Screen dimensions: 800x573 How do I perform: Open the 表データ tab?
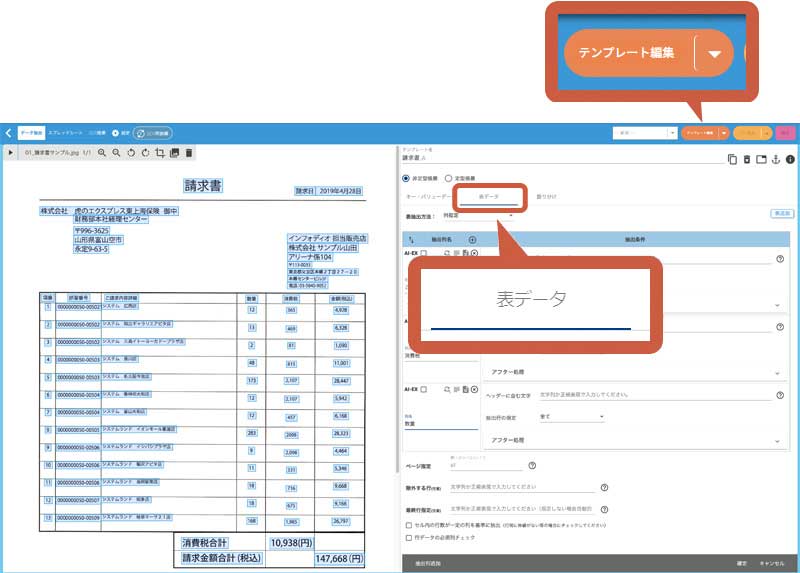pos(489,197)
